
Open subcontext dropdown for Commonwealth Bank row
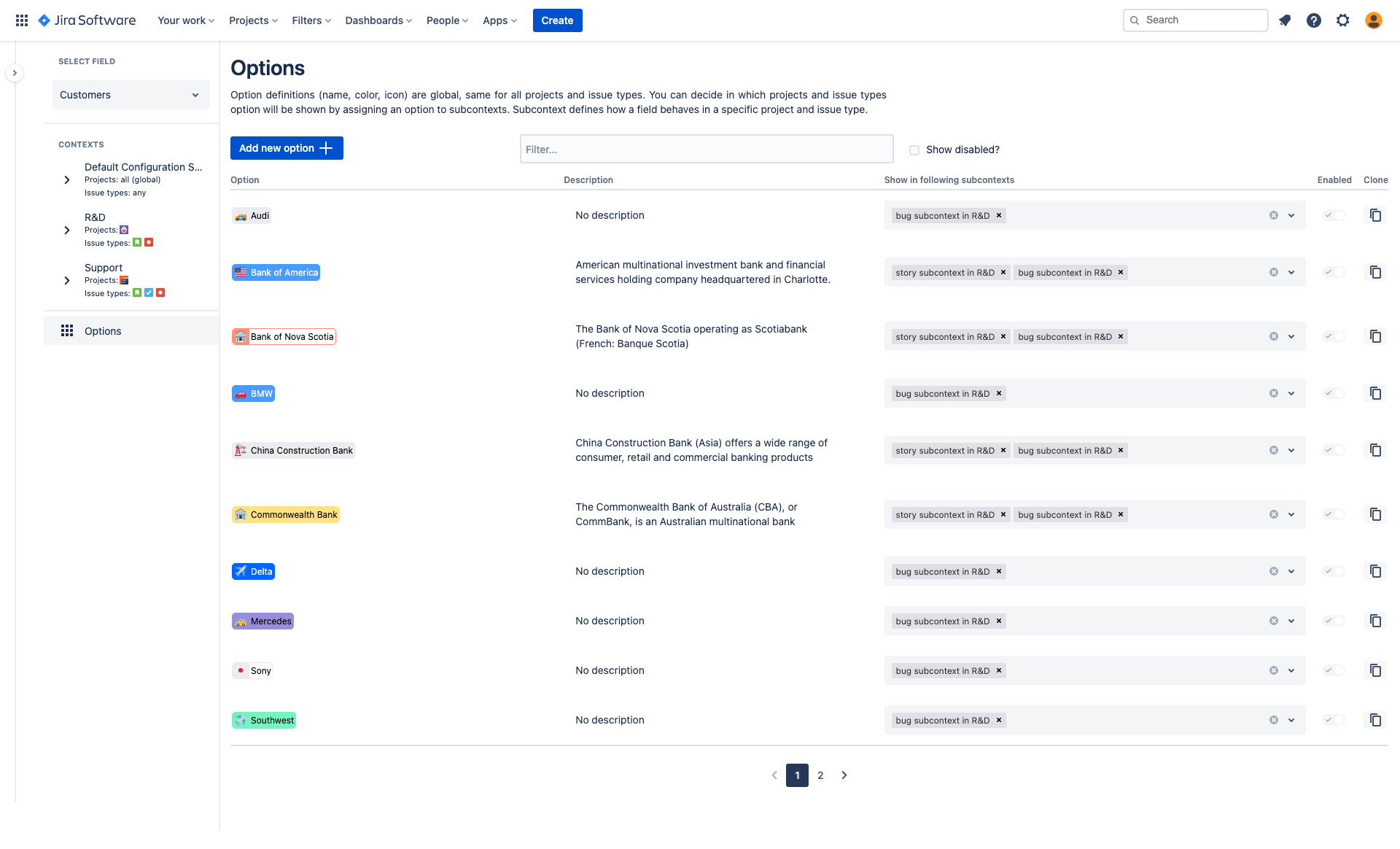tap(1291, 514)
